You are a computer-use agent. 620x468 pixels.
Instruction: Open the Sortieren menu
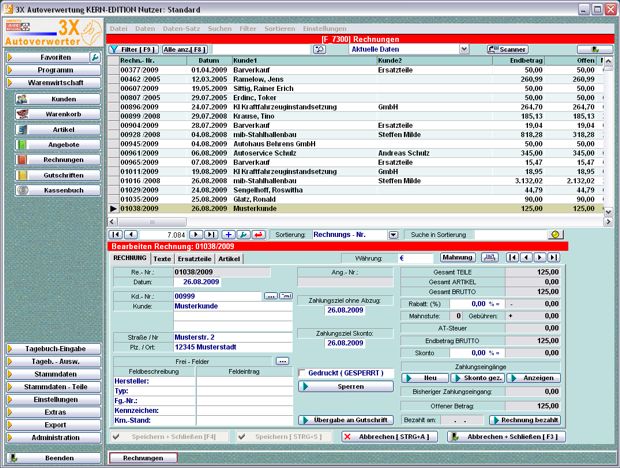pyautogui.click(x=280, y=28)
